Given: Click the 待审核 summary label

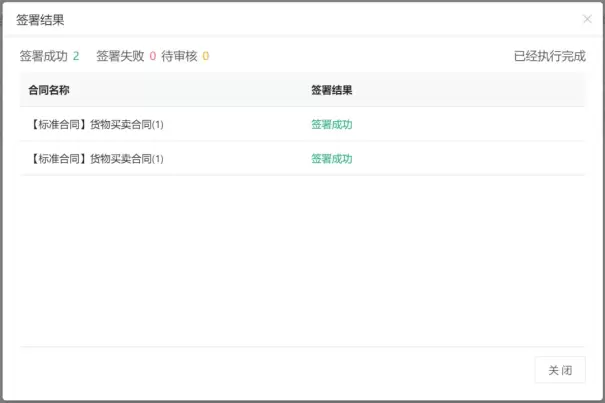Looking at the screenshot, I should (179, 56).
